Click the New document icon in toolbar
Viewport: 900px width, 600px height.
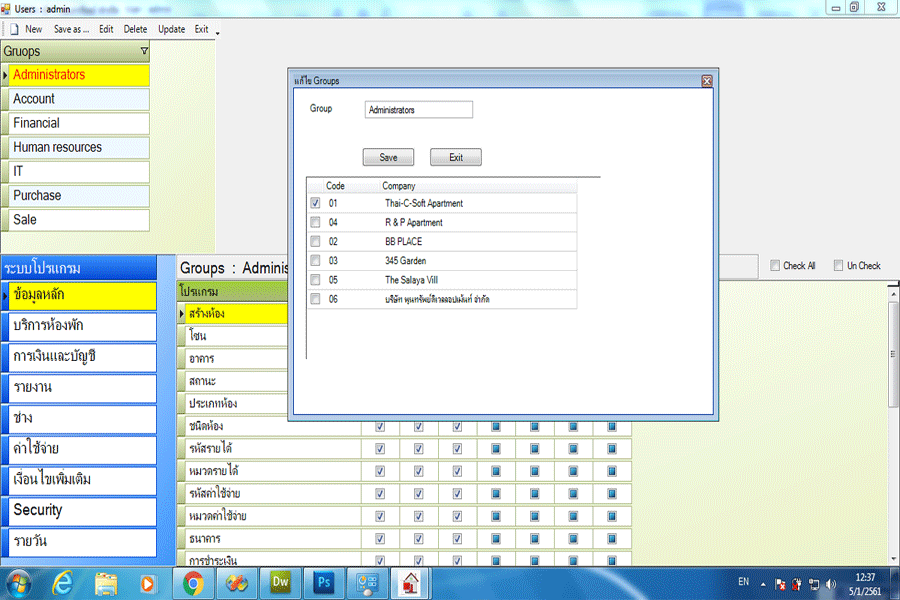coord(14,29)
